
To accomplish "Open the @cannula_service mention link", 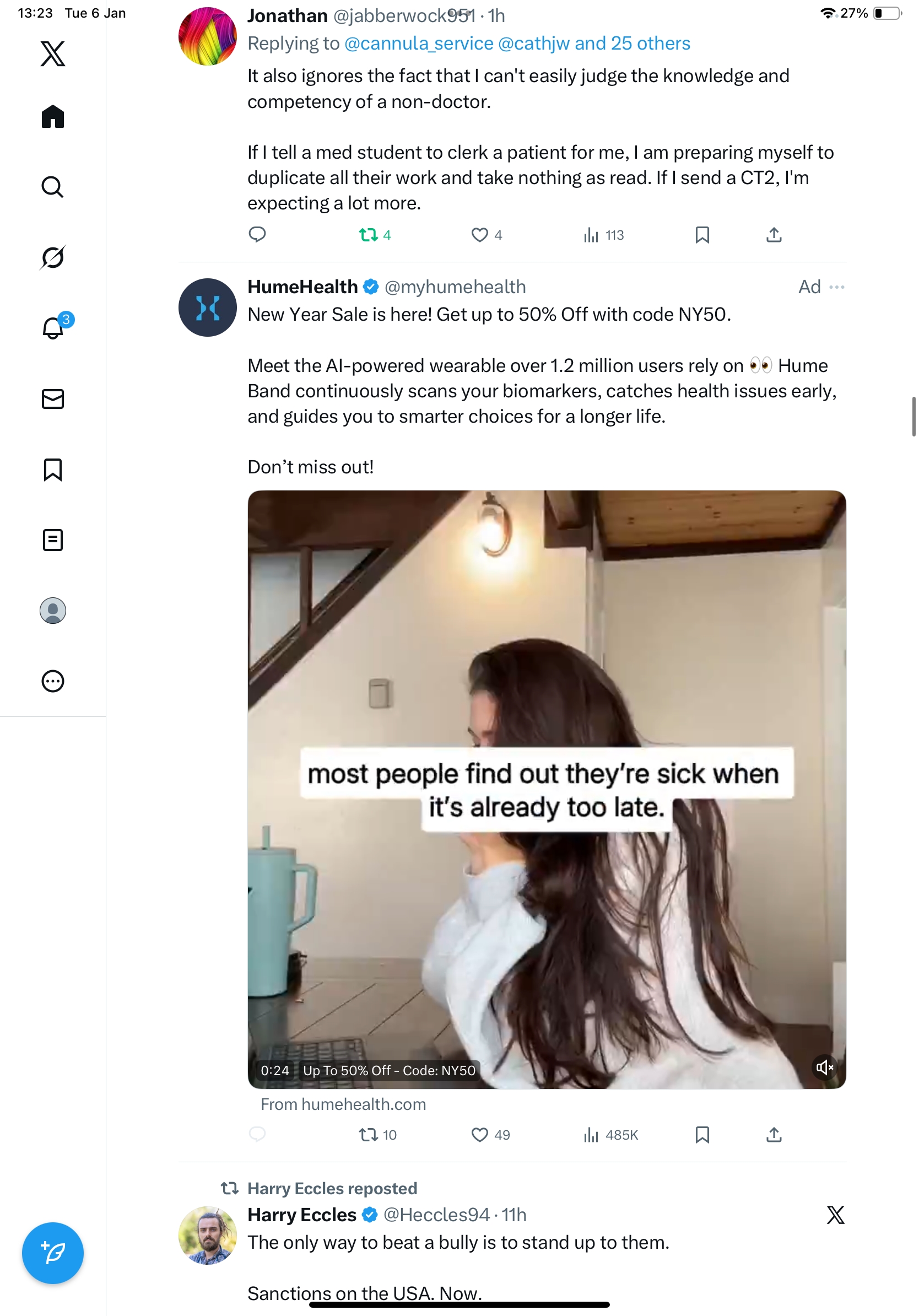I will tap(419, 44).
